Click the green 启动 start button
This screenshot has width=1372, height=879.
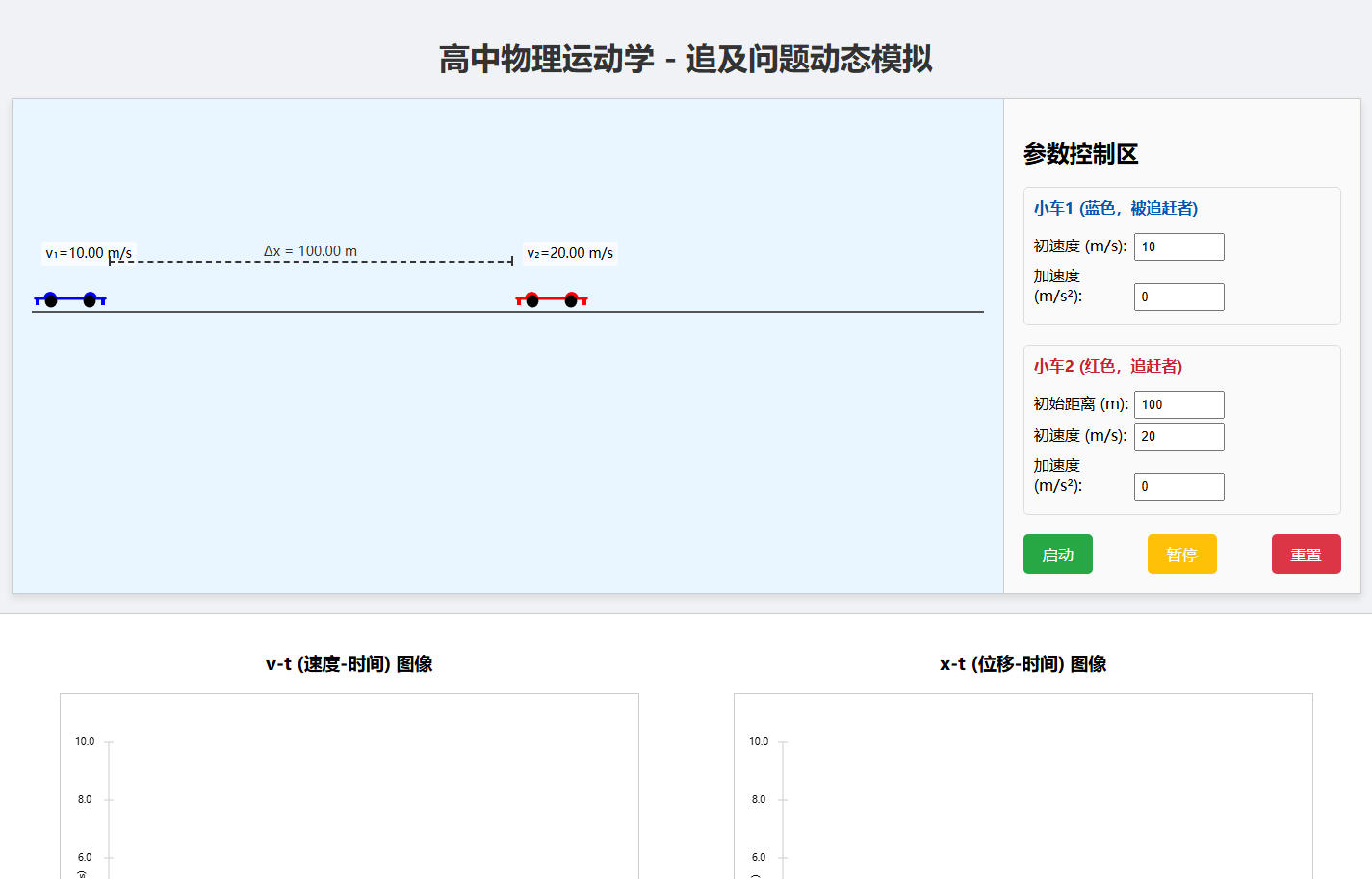click(1057, 555)
